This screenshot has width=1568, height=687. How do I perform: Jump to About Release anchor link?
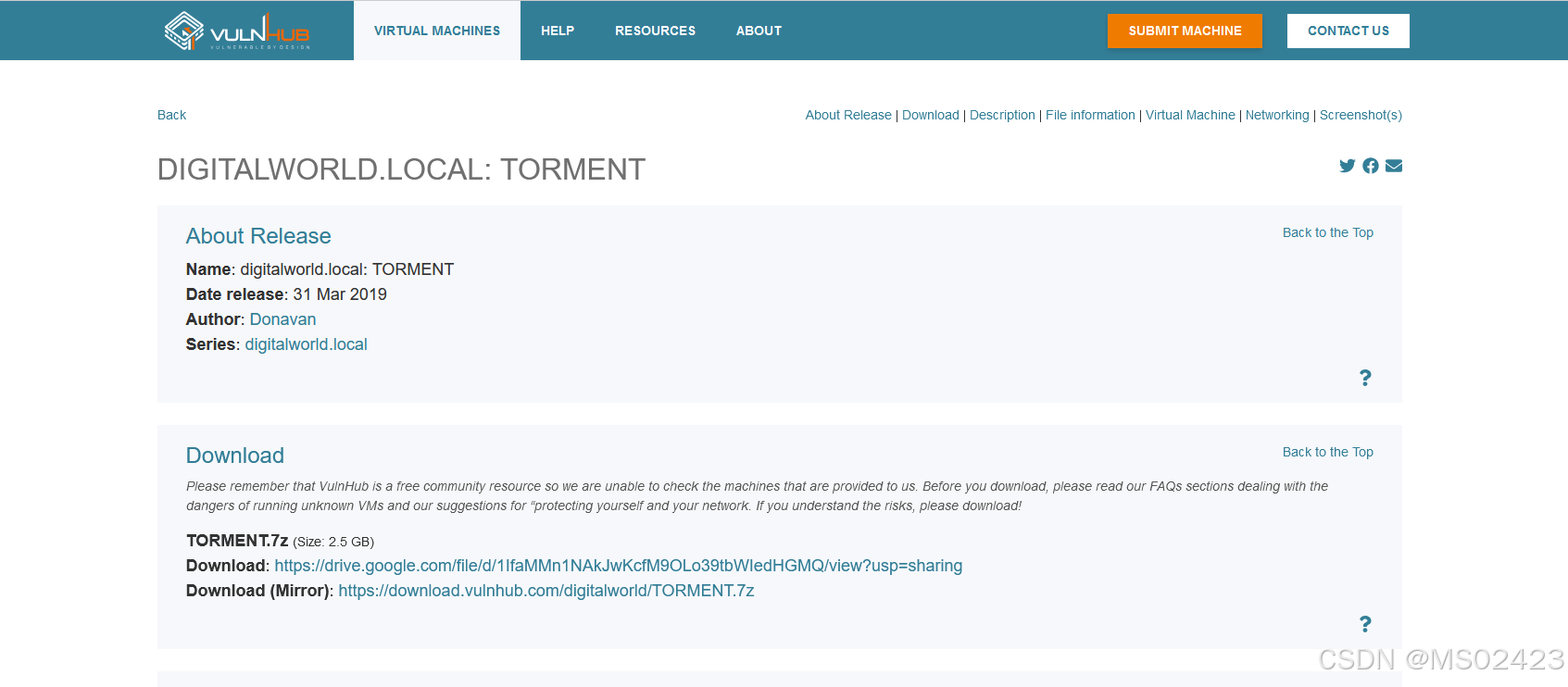(x=848, y=115)
